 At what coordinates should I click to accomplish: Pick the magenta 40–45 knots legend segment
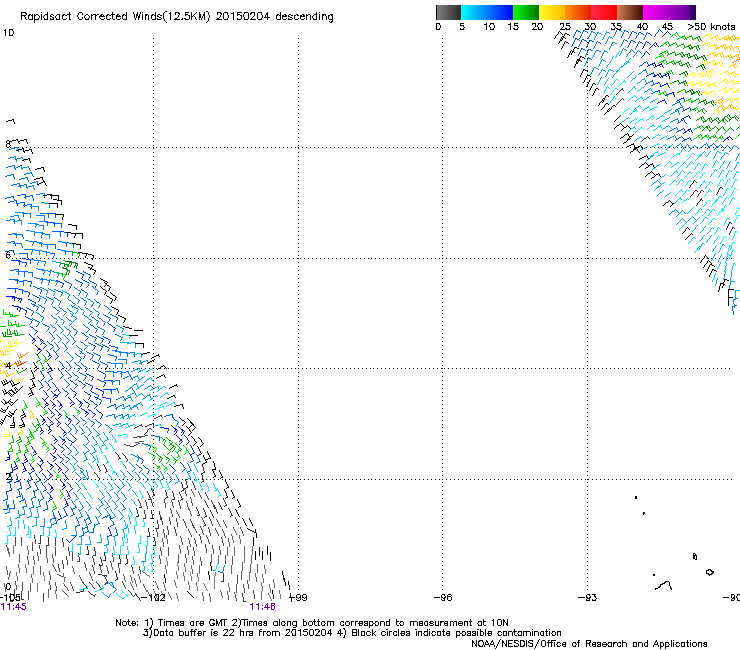point(656,12)
